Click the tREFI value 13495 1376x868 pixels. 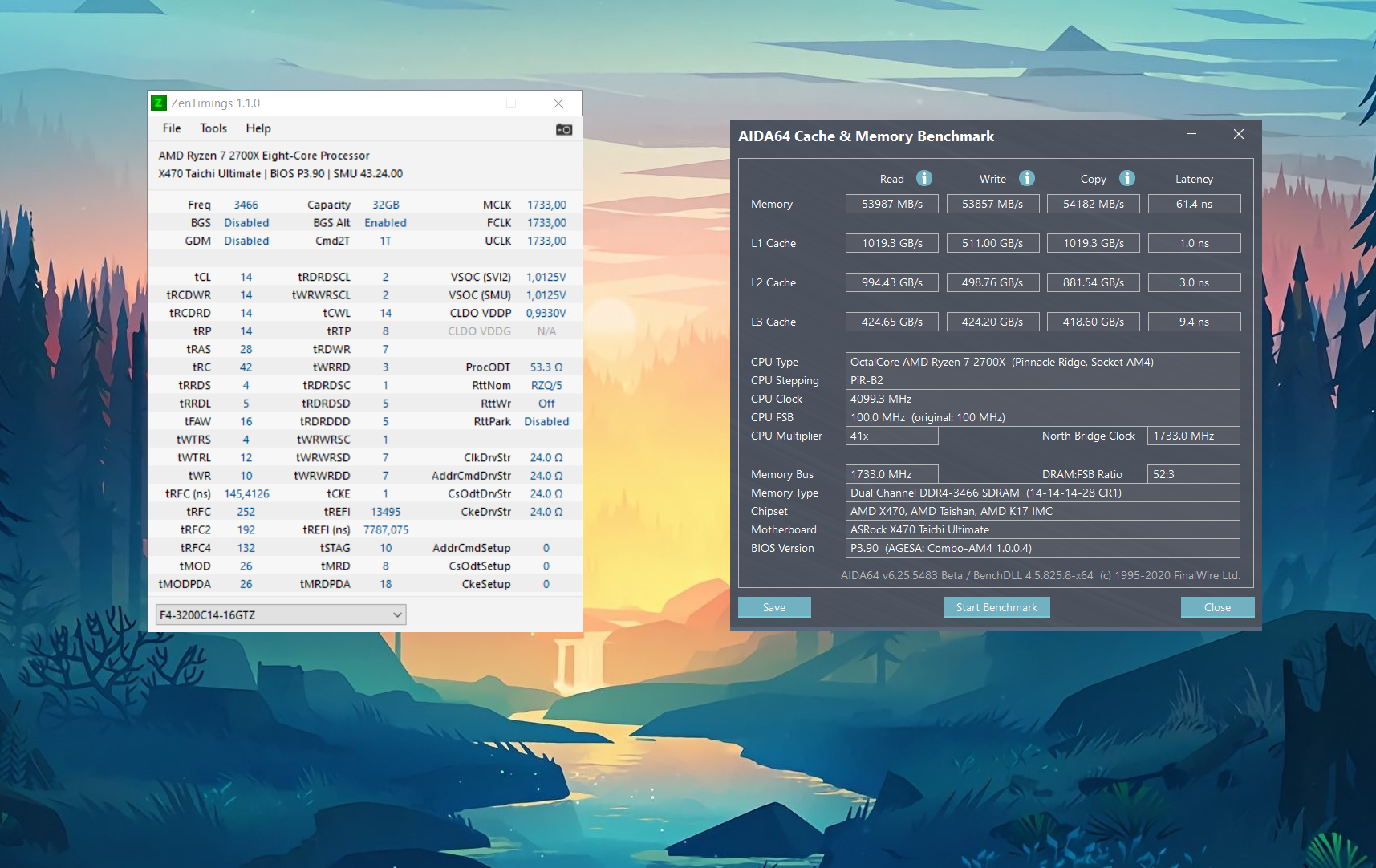[x=386, y=512]
